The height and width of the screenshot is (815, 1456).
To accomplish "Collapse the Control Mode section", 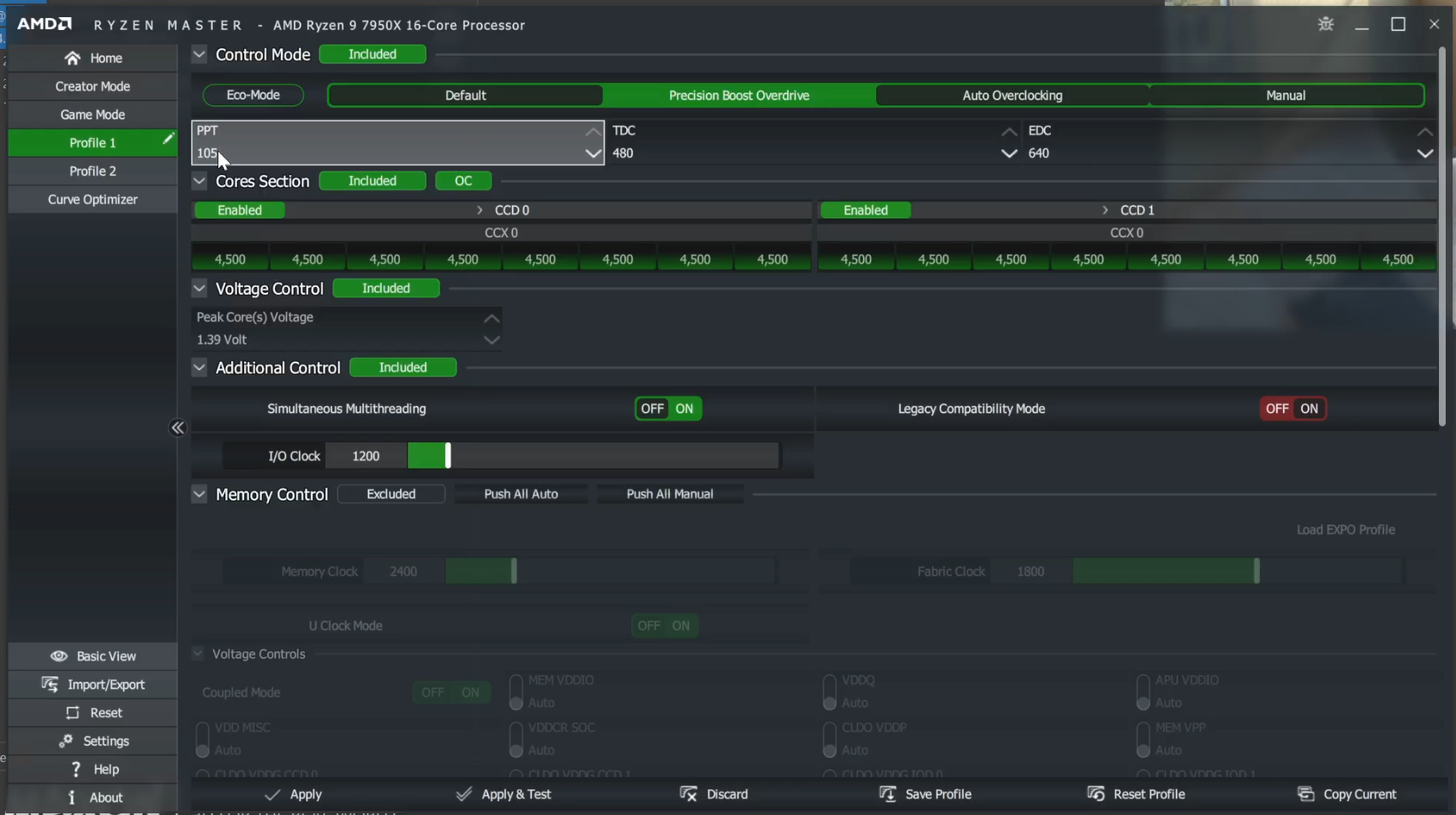I will 199,55.
